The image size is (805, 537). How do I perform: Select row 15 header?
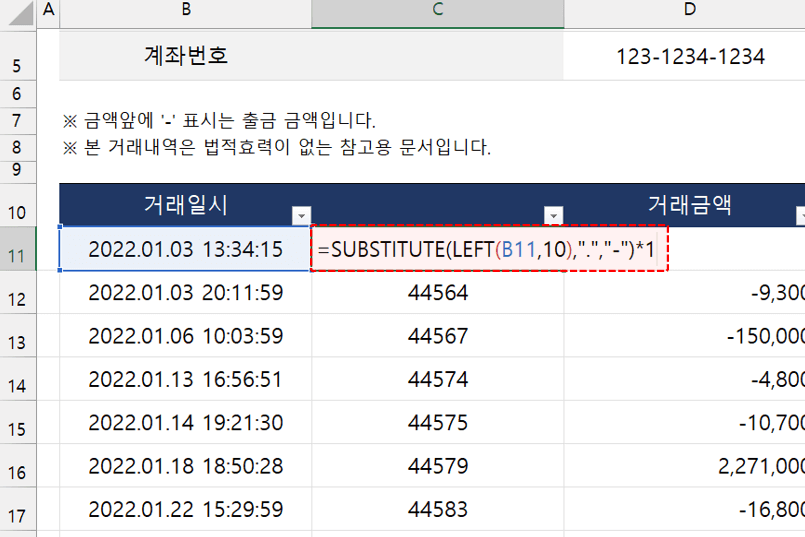point(18,423)
